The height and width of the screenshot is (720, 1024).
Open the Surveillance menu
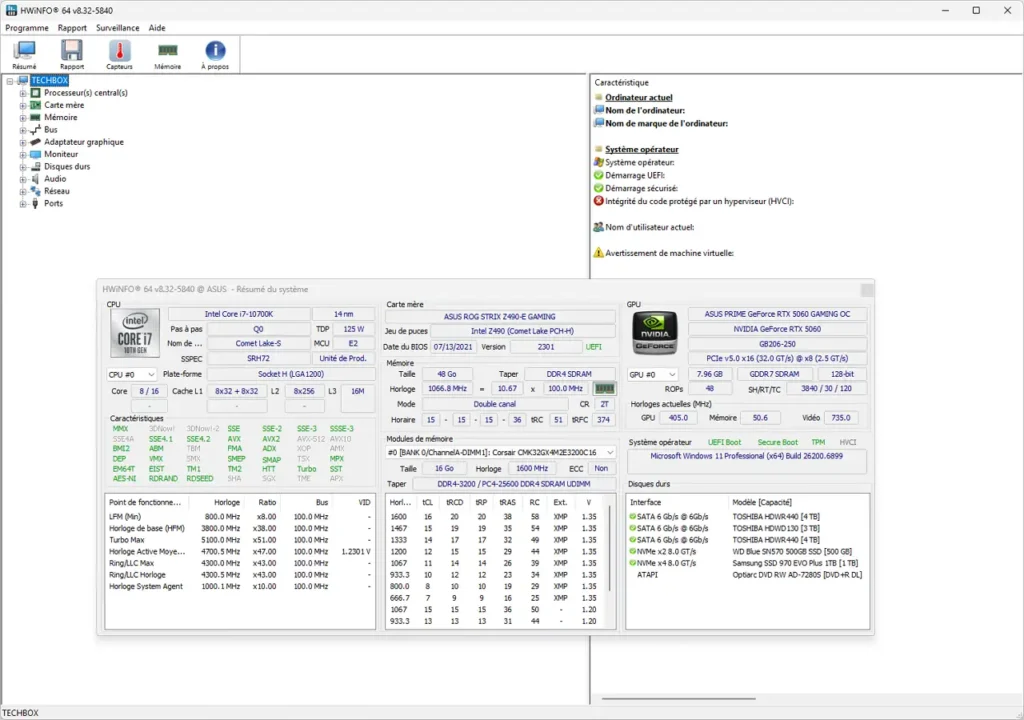(x=118, y=28)
